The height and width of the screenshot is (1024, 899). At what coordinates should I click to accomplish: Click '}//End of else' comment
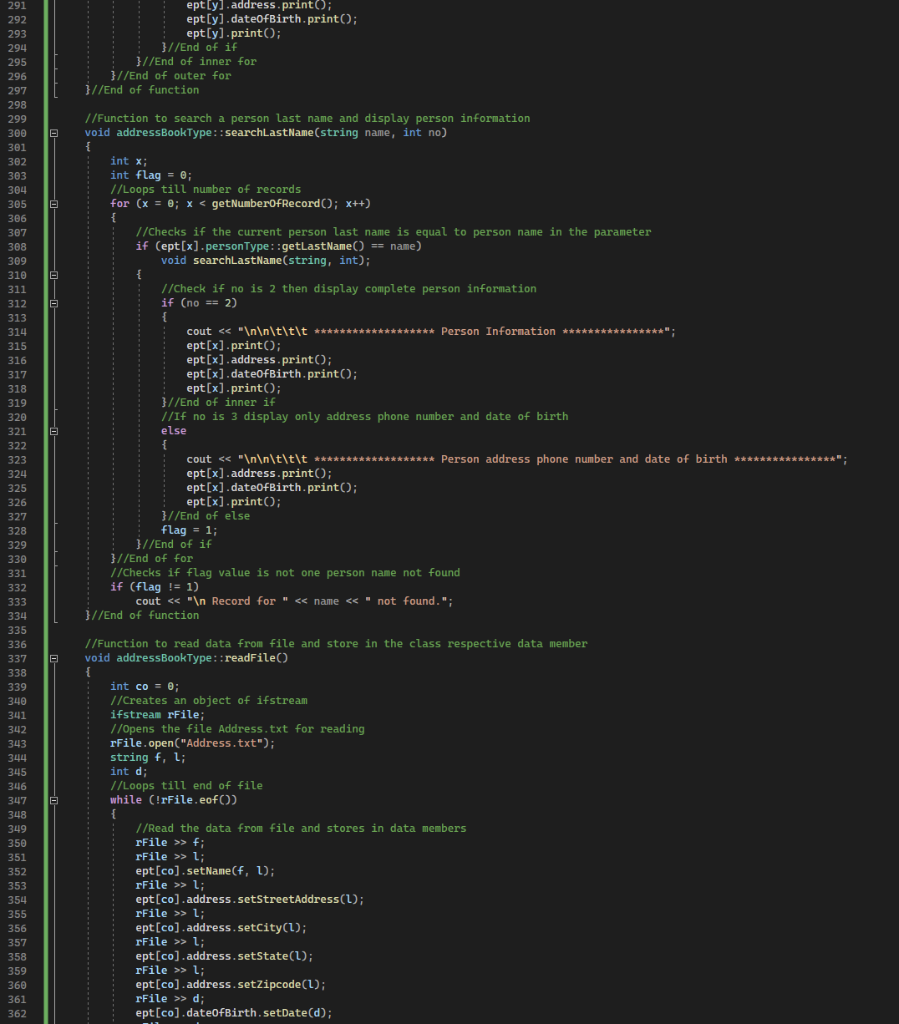206,516
